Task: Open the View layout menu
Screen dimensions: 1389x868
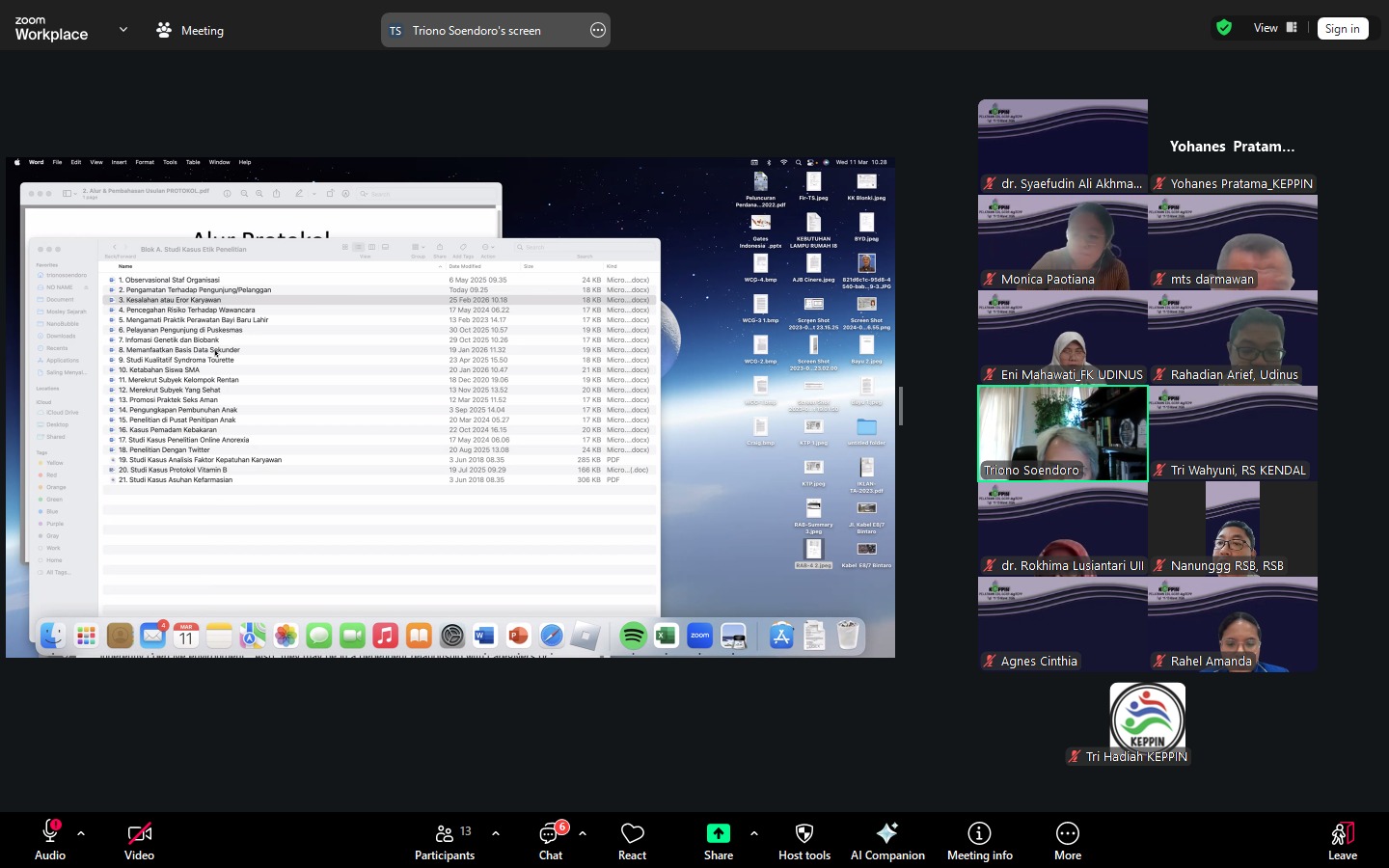Action: (x=1275, y=28)
